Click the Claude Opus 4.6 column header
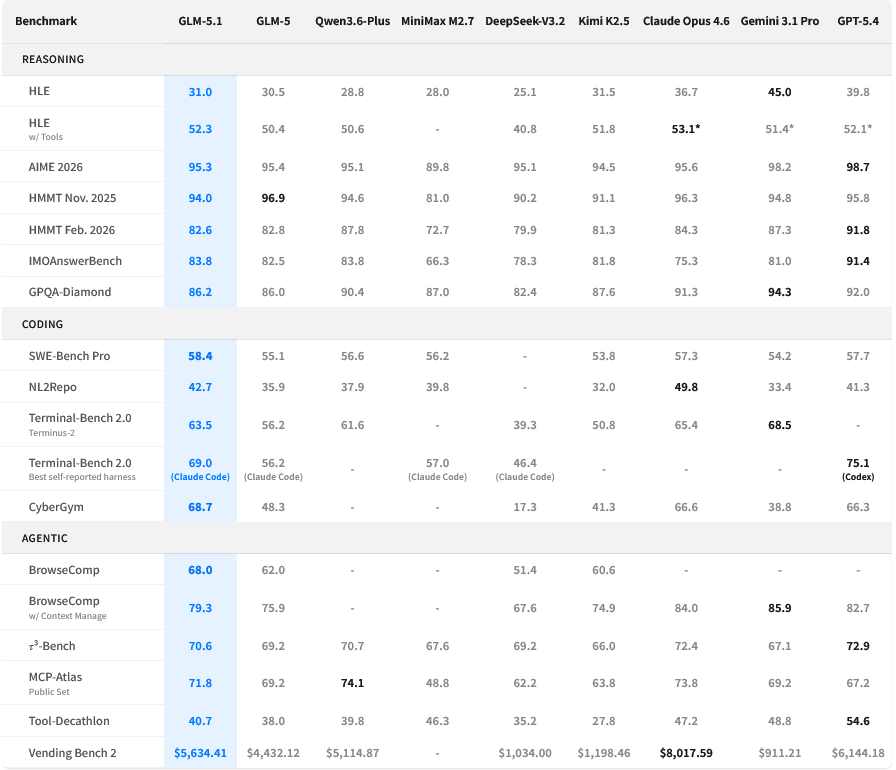 (x=686, y=21)
